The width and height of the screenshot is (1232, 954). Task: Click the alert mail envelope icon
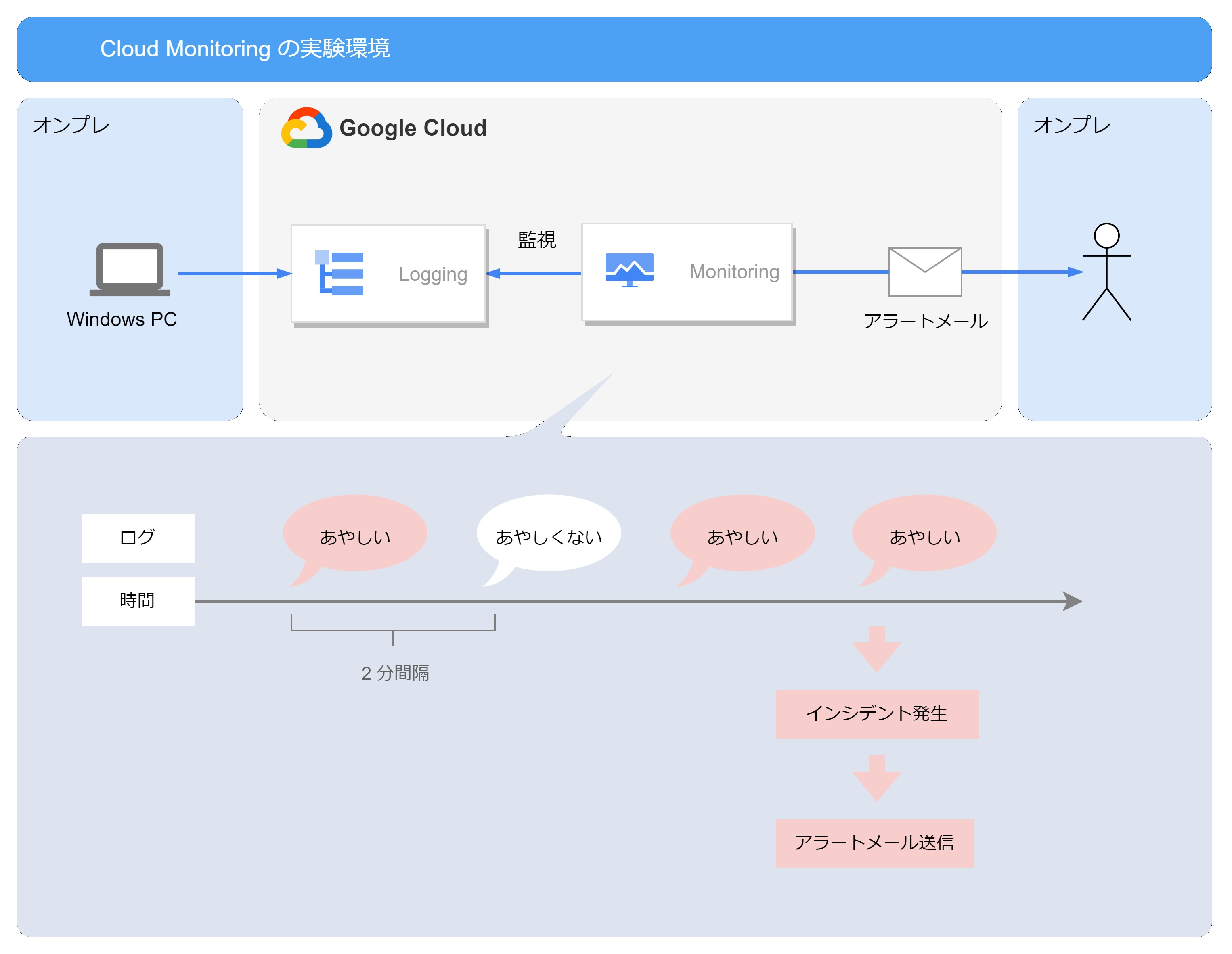click(x=925, y=272)
